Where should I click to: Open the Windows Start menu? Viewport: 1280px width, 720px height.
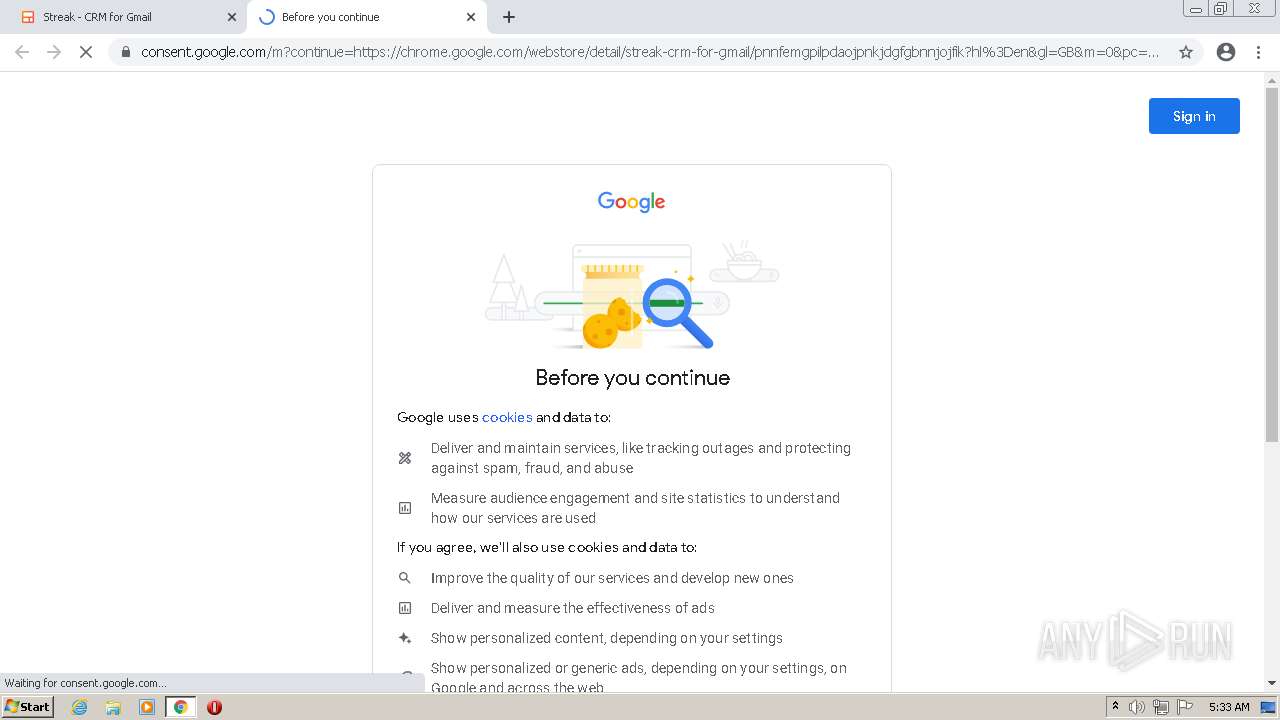[x=28, y=707]
